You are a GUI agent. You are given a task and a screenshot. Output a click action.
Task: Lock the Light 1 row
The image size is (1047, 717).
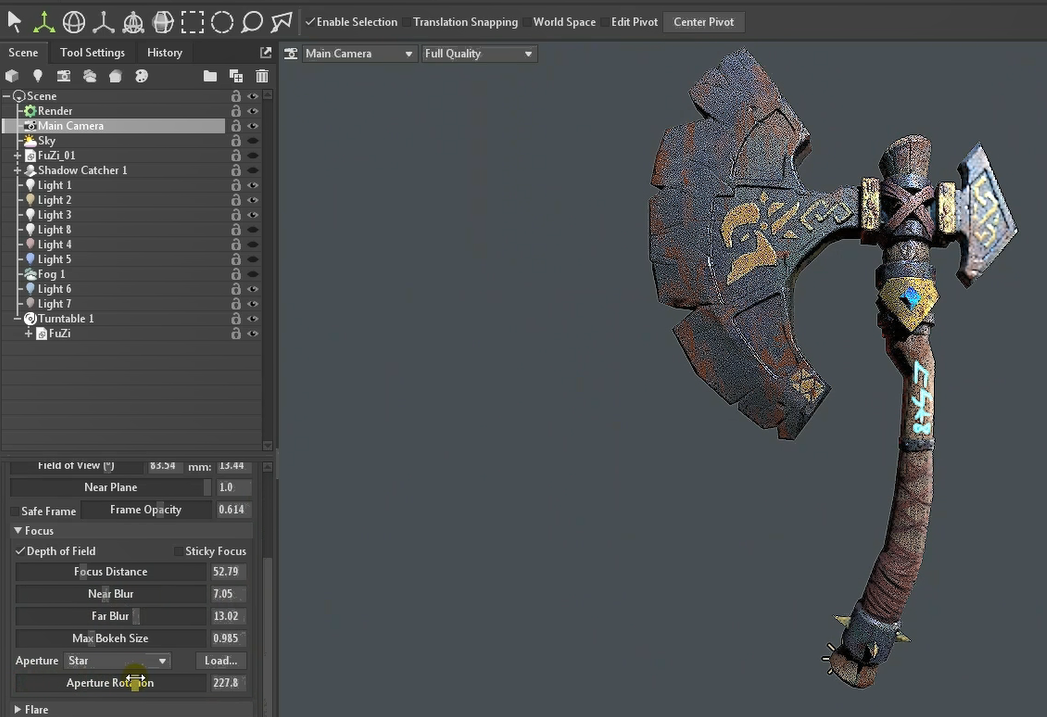coord(236,185)
